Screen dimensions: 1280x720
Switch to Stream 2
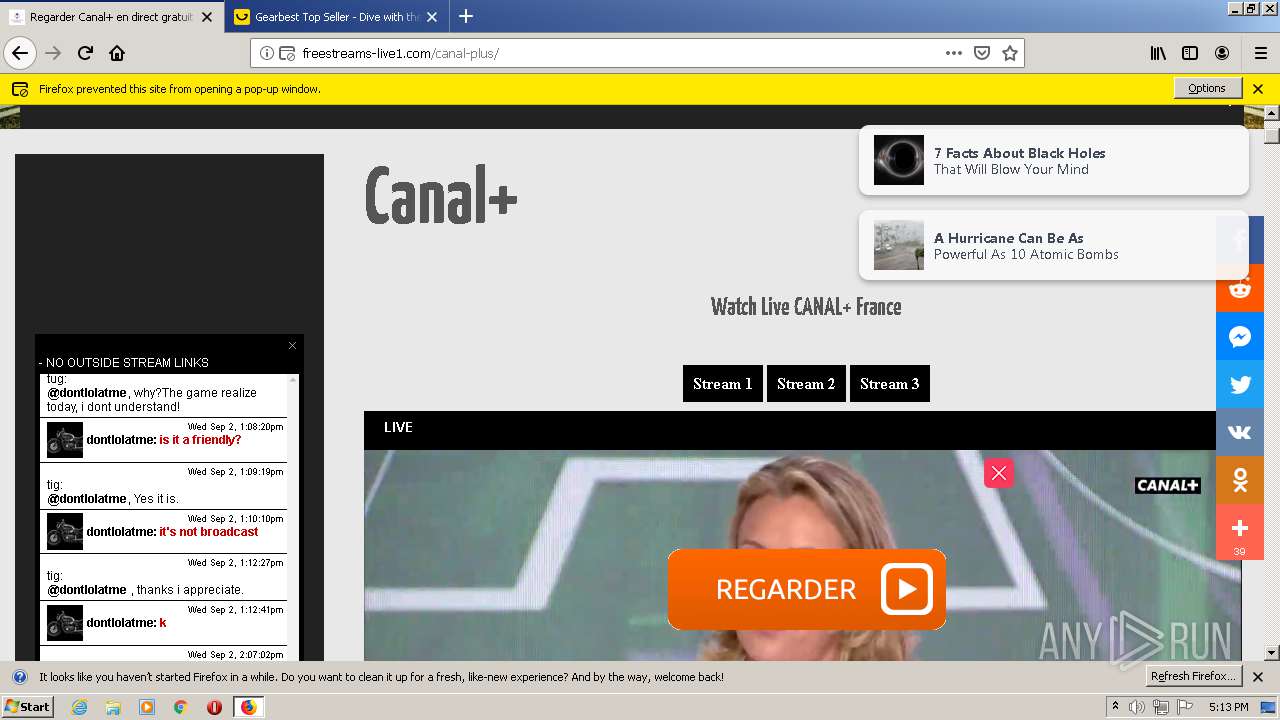pyautogui.click(x=806, y=384)
